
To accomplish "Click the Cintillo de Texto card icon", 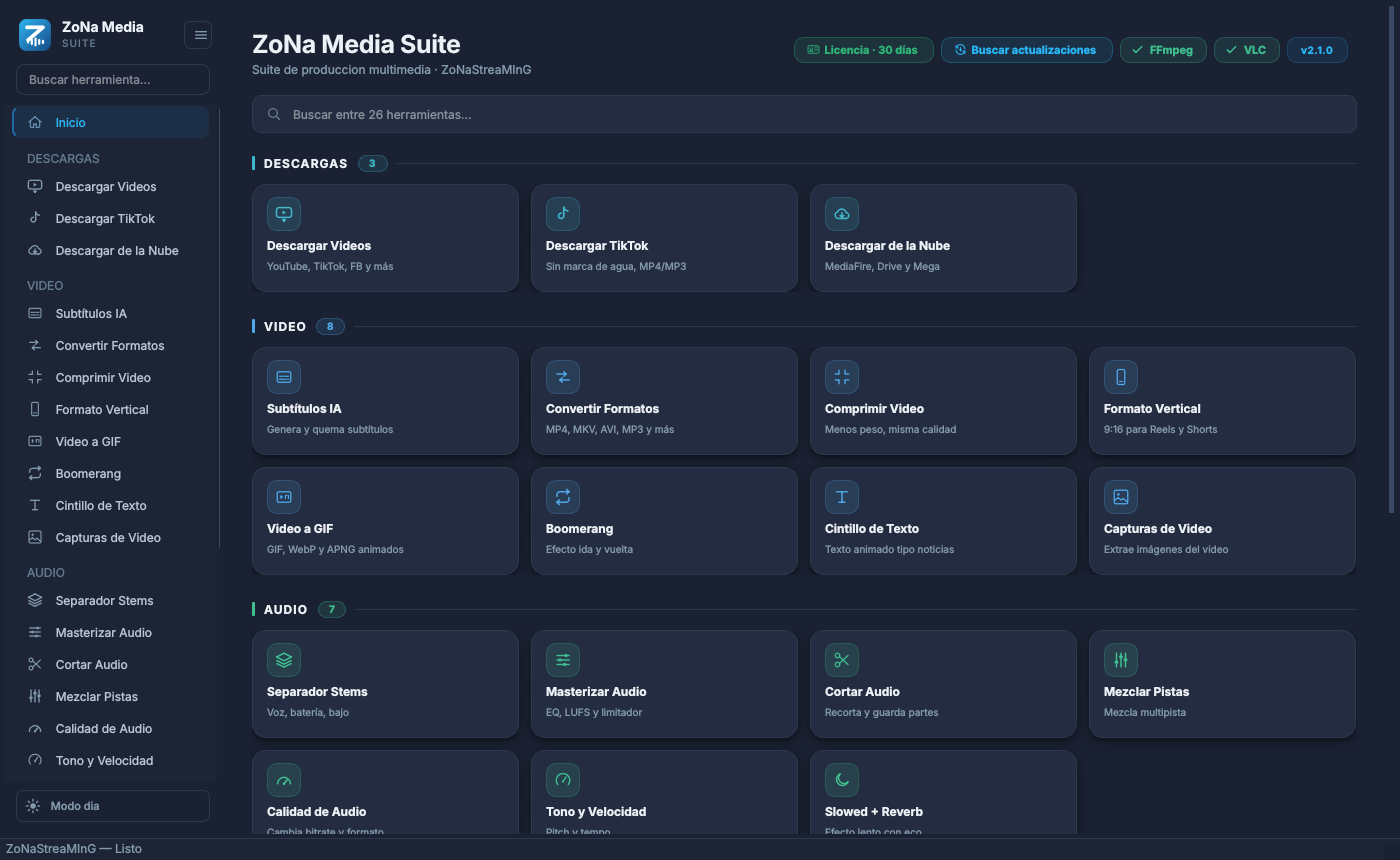I will click(842, 497).
